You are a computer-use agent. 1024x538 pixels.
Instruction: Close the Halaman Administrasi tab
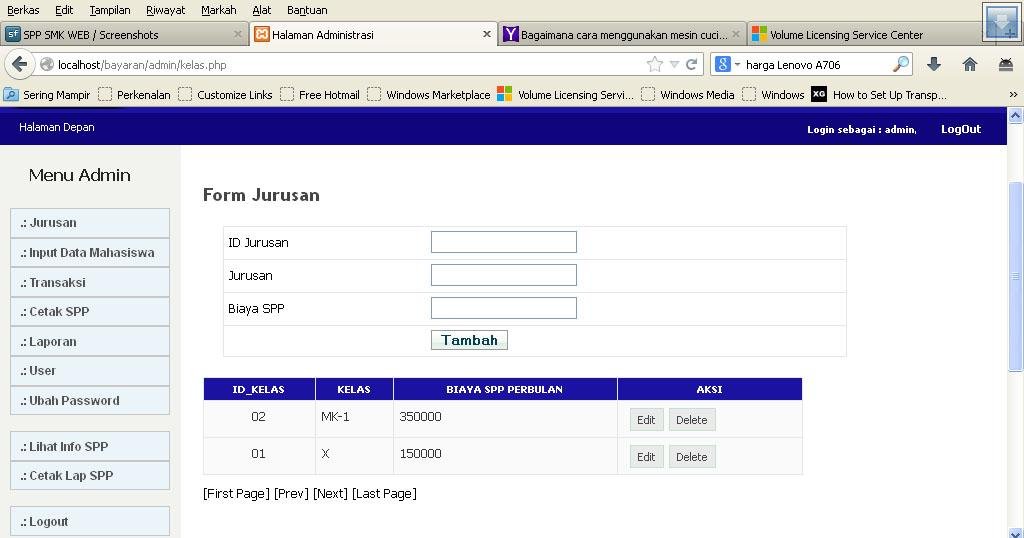[x=487, y=34]
